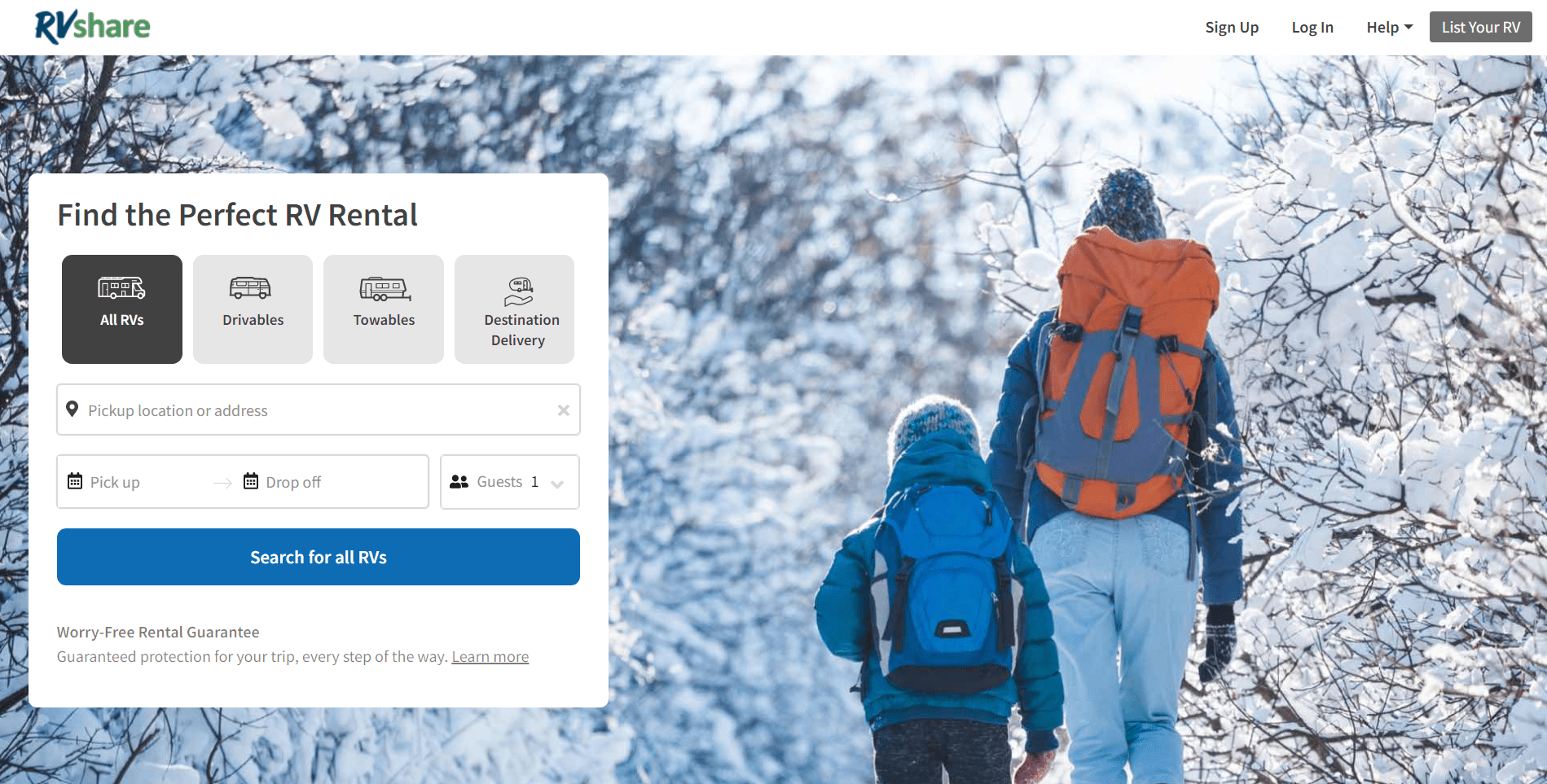This screenshot has width=1547, height=784.
Task: Click the map pin location icon
Action: (x=73, y=410)
